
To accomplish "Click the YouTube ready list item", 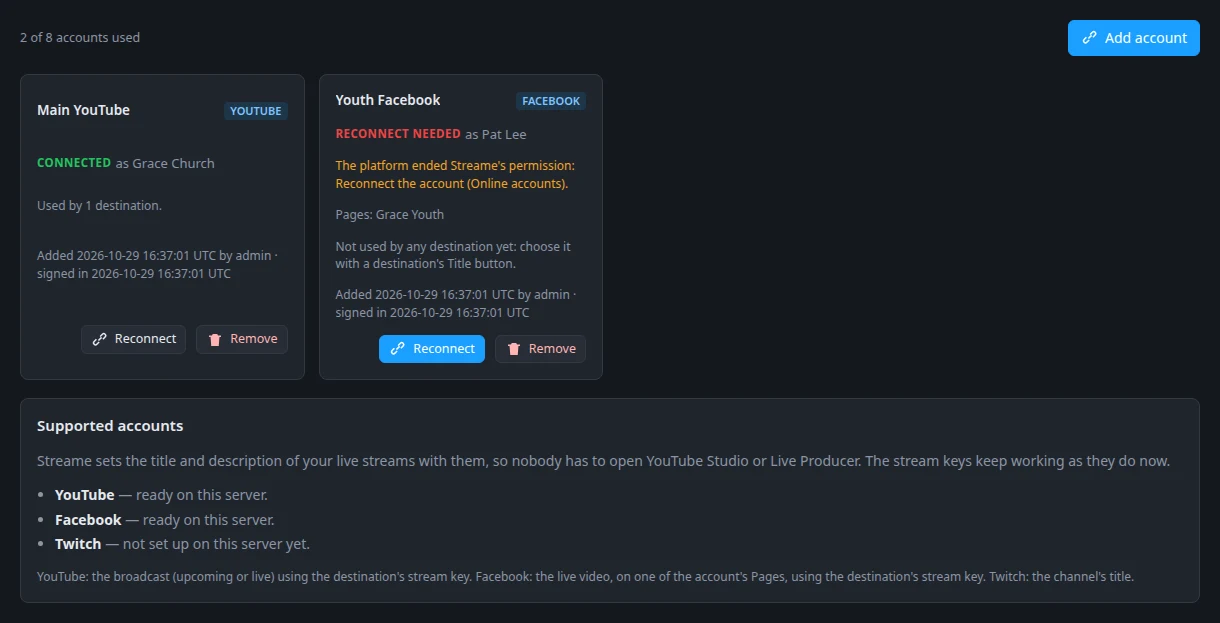I will tap(161, 495).
